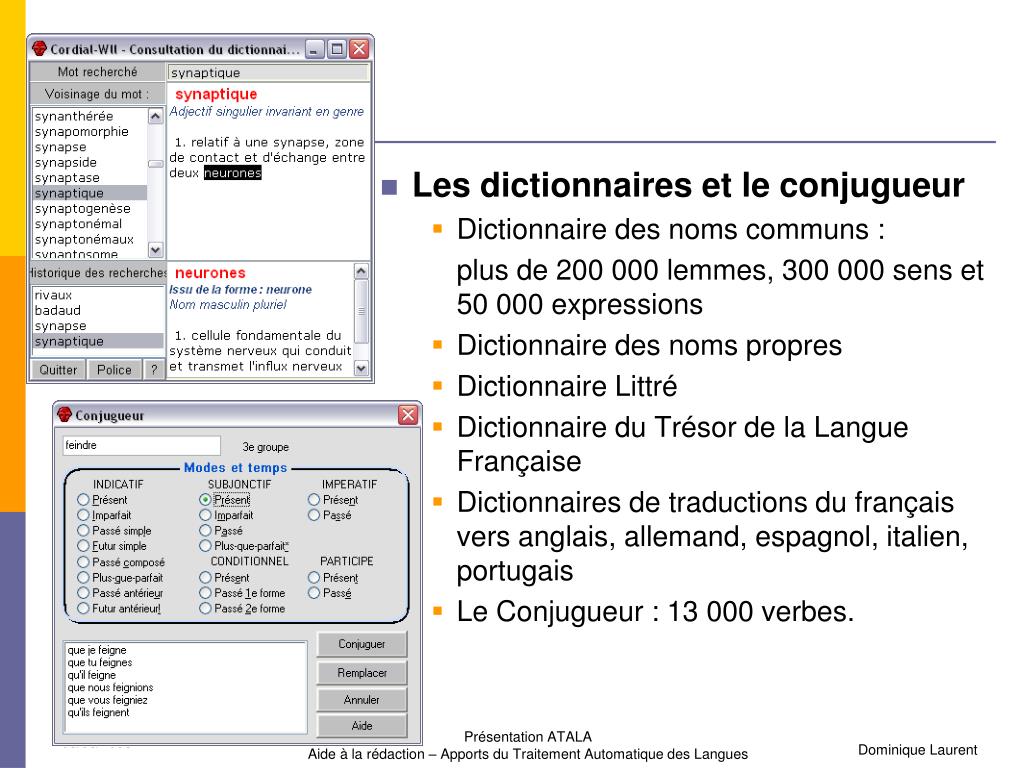Select synaptonémaux in the neighbor list
Viewport: 1024px width, 768px height.
84,240
